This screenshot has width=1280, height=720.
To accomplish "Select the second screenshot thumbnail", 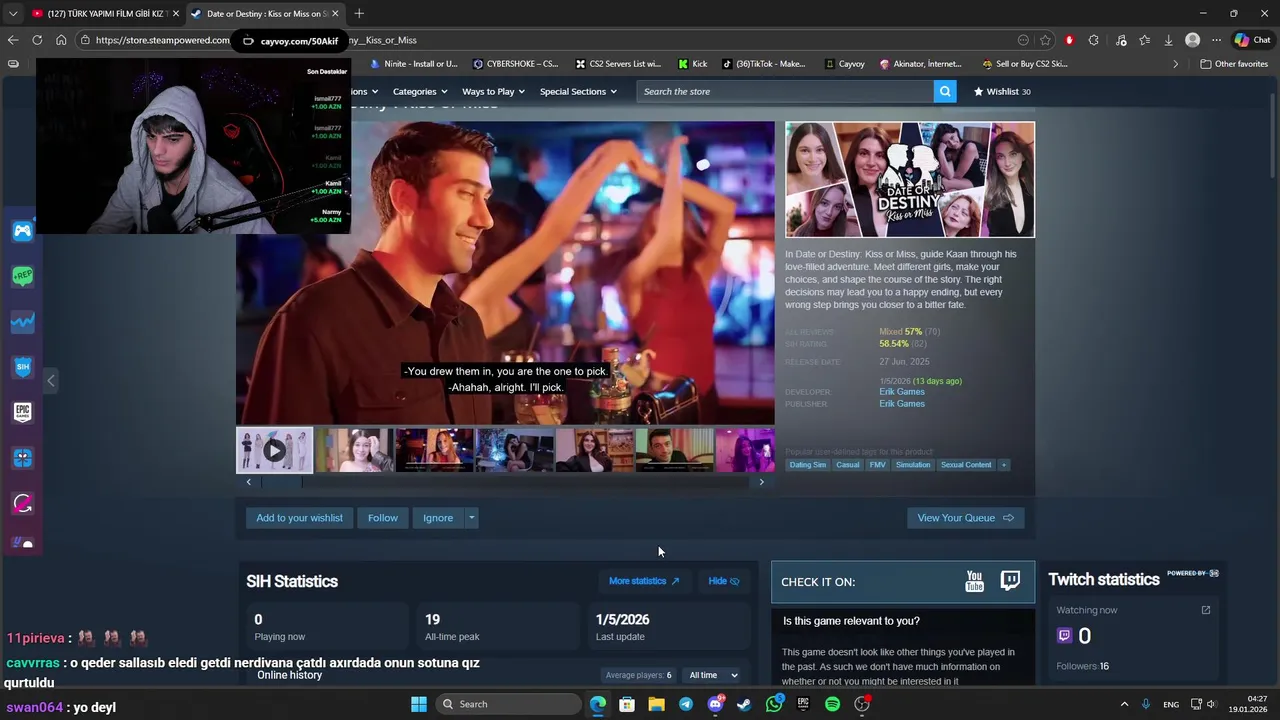I will click(x=354, y=450).
